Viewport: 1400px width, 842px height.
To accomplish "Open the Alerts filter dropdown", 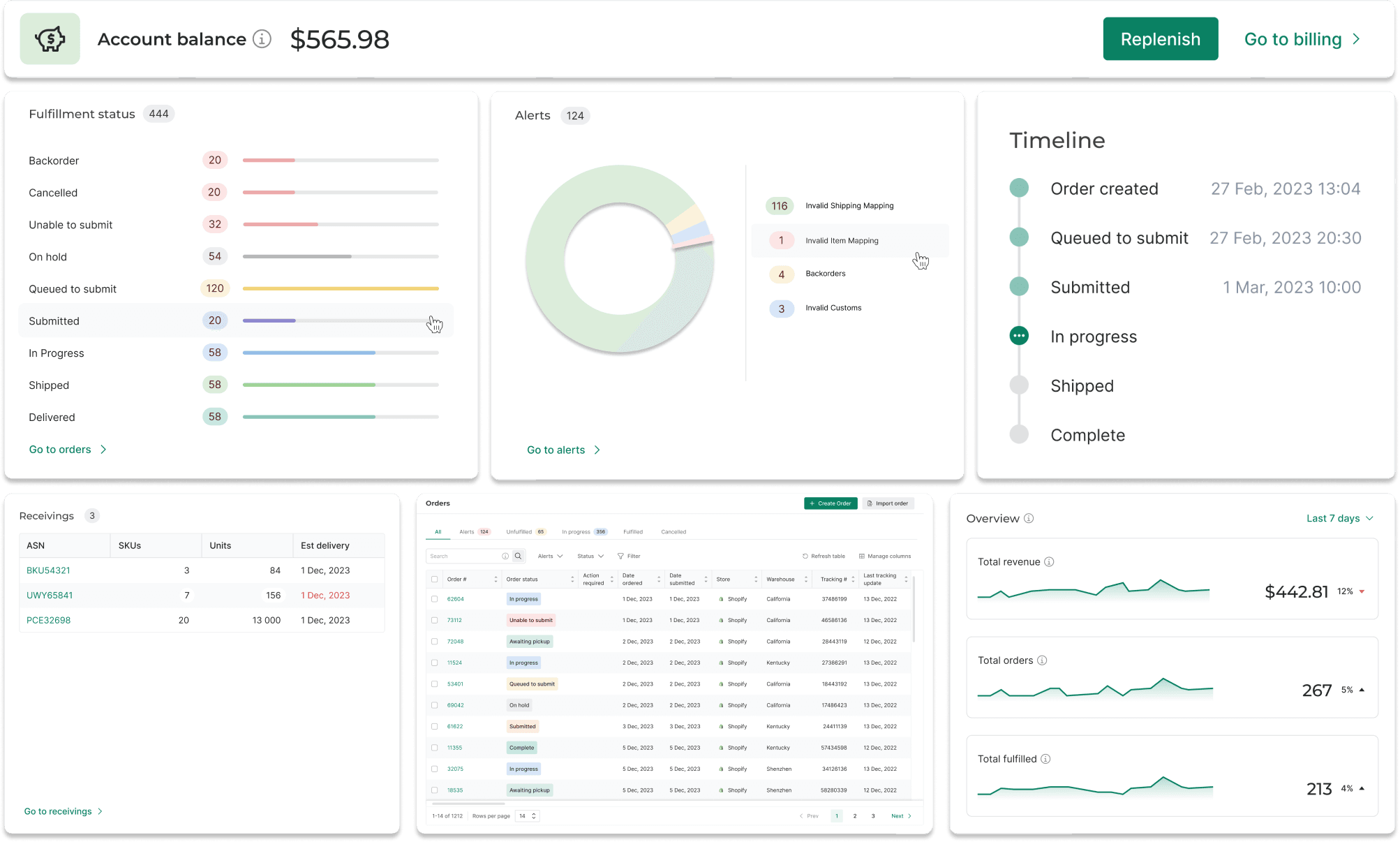I will point(550,556).
